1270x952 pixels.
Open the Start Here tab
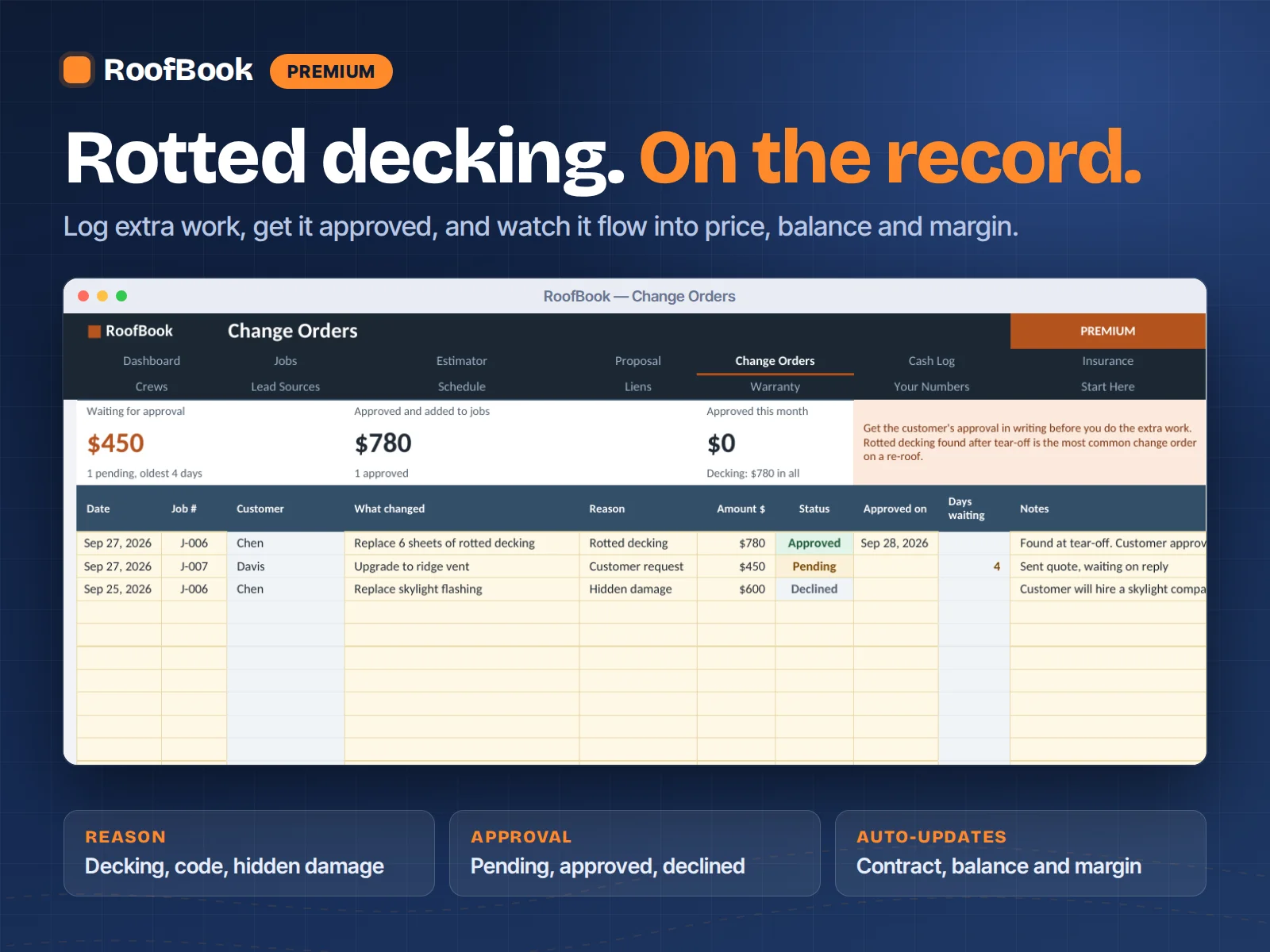pos(1108,386)
